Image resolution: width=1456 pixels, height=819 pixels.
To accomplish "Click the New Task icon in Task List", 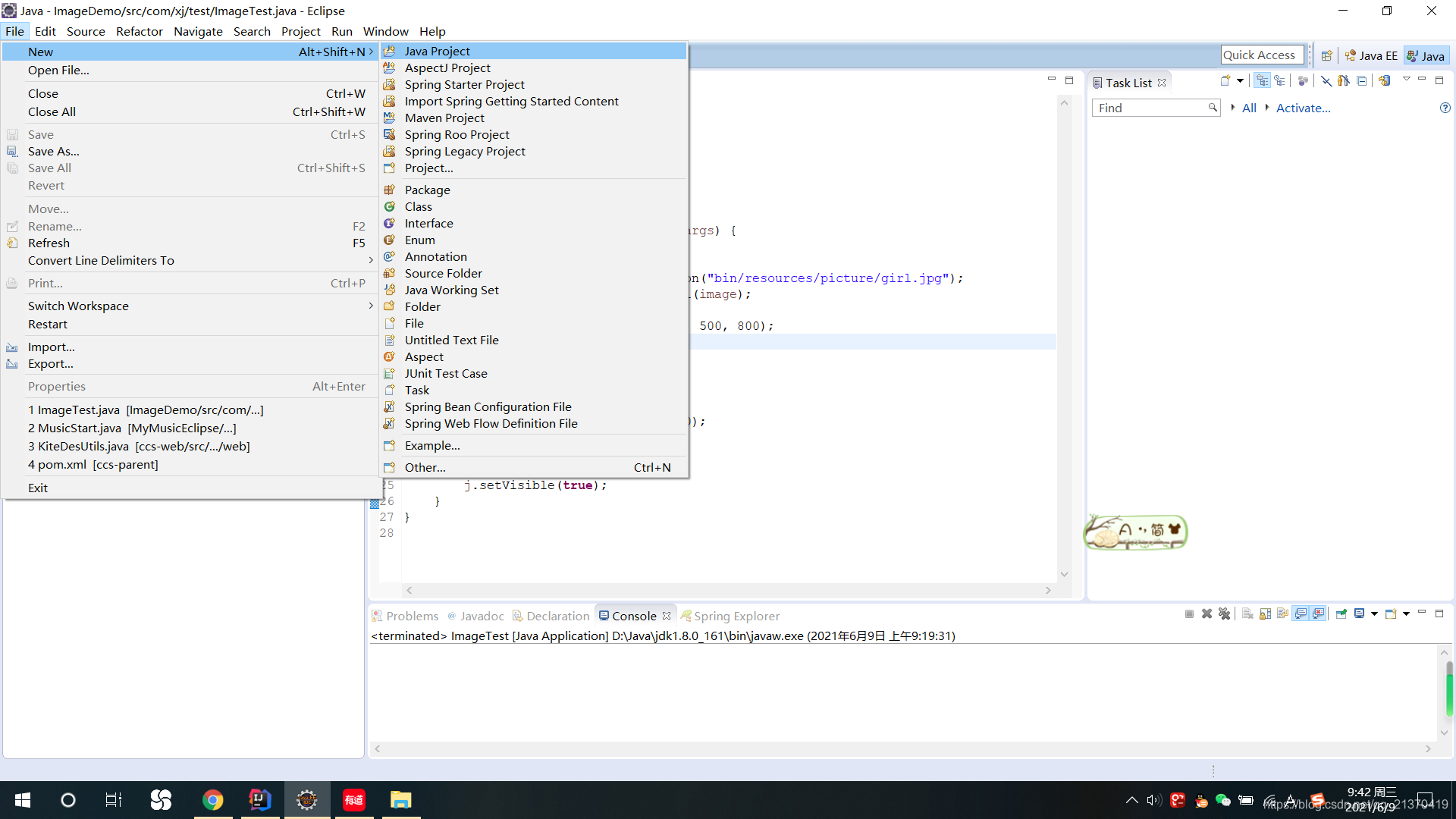I will [1225, 81].
